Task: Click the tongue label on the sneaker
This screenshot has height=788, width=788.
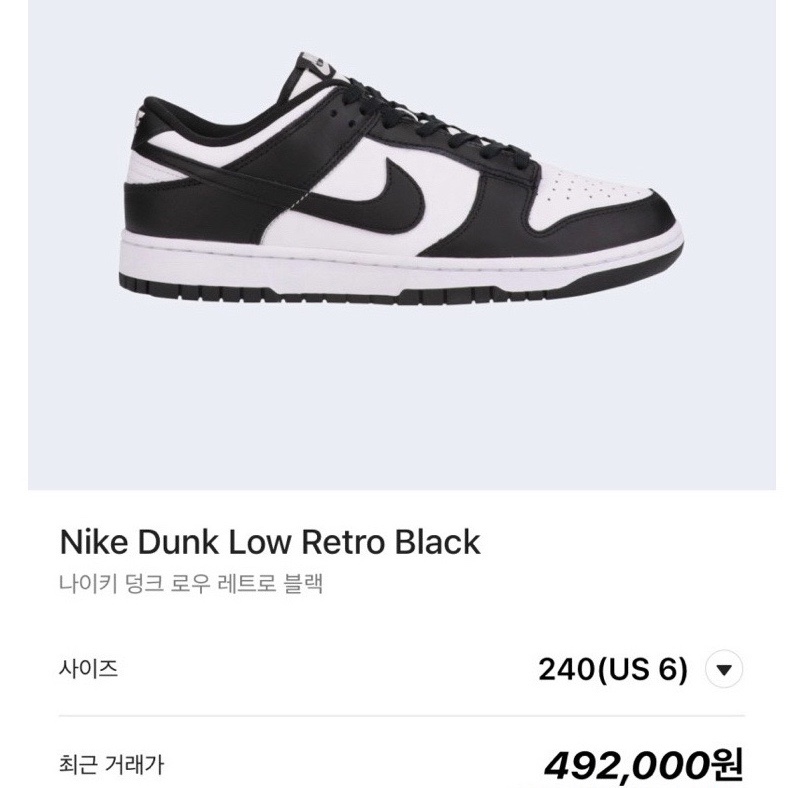Action: tap(319, 65)
